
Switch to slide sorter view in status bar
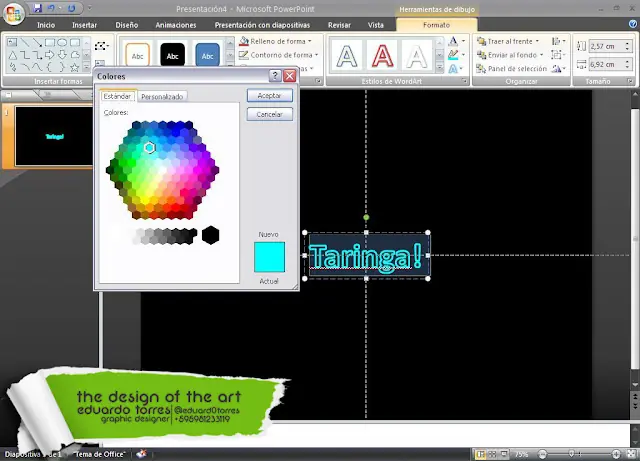(x=493, y=454)
